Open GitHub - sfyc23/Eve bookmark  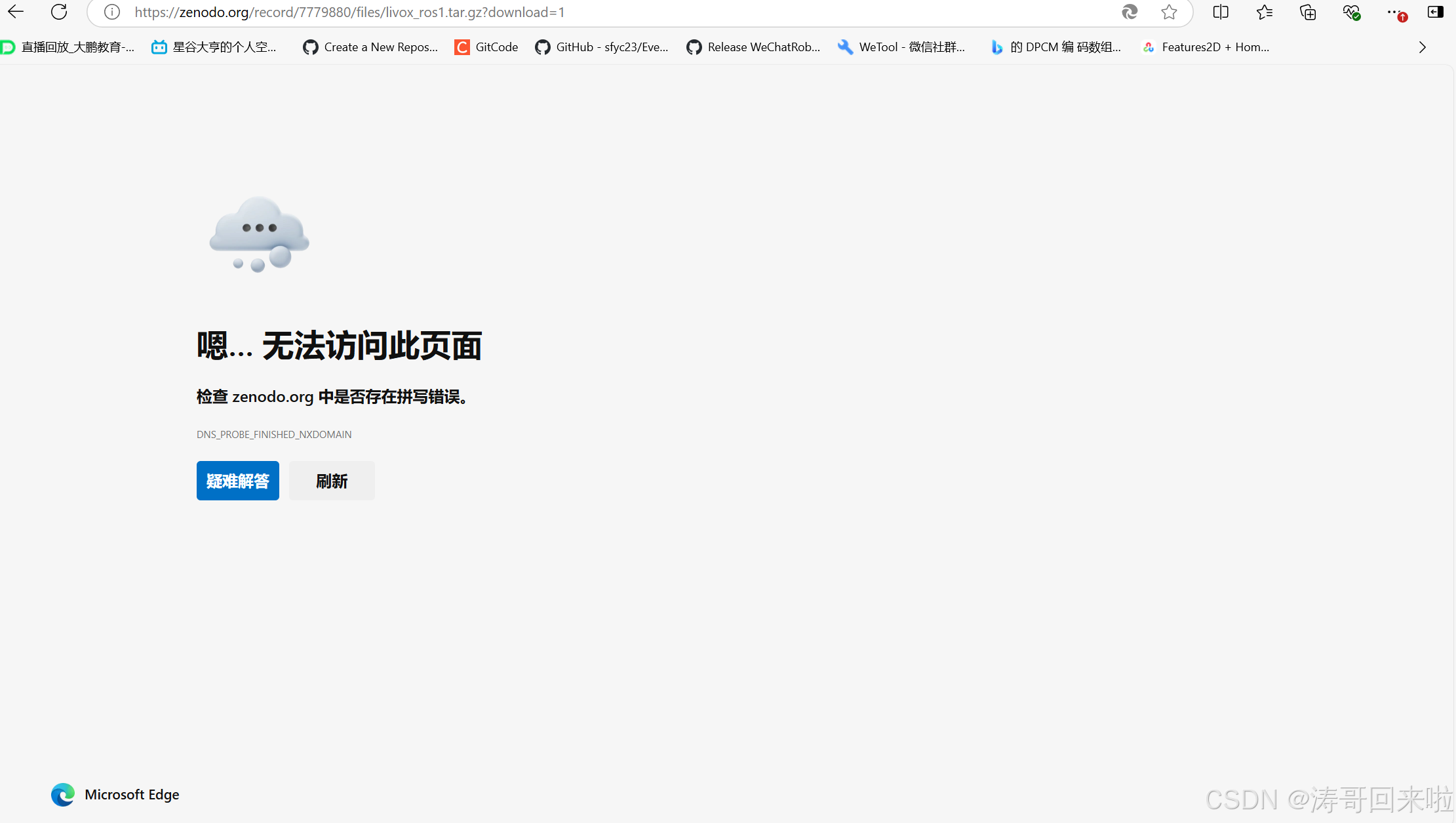(602, 47)
